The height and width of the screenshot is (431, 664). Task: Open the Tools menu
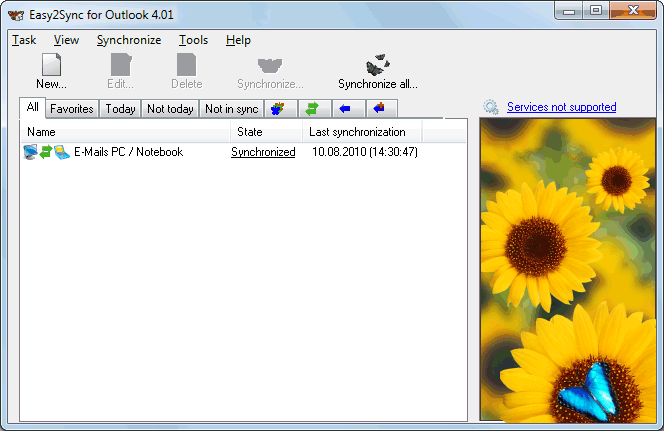click(193, 40)
